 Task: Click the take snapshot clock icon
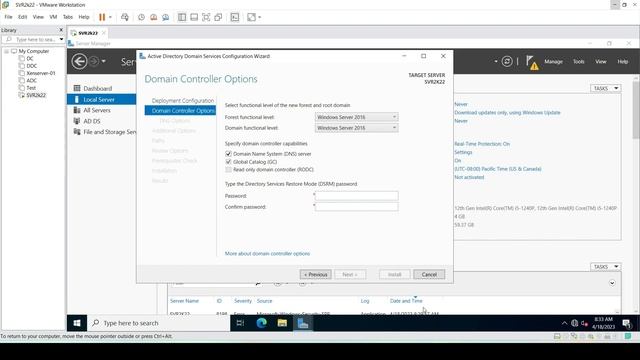point(141,17)
